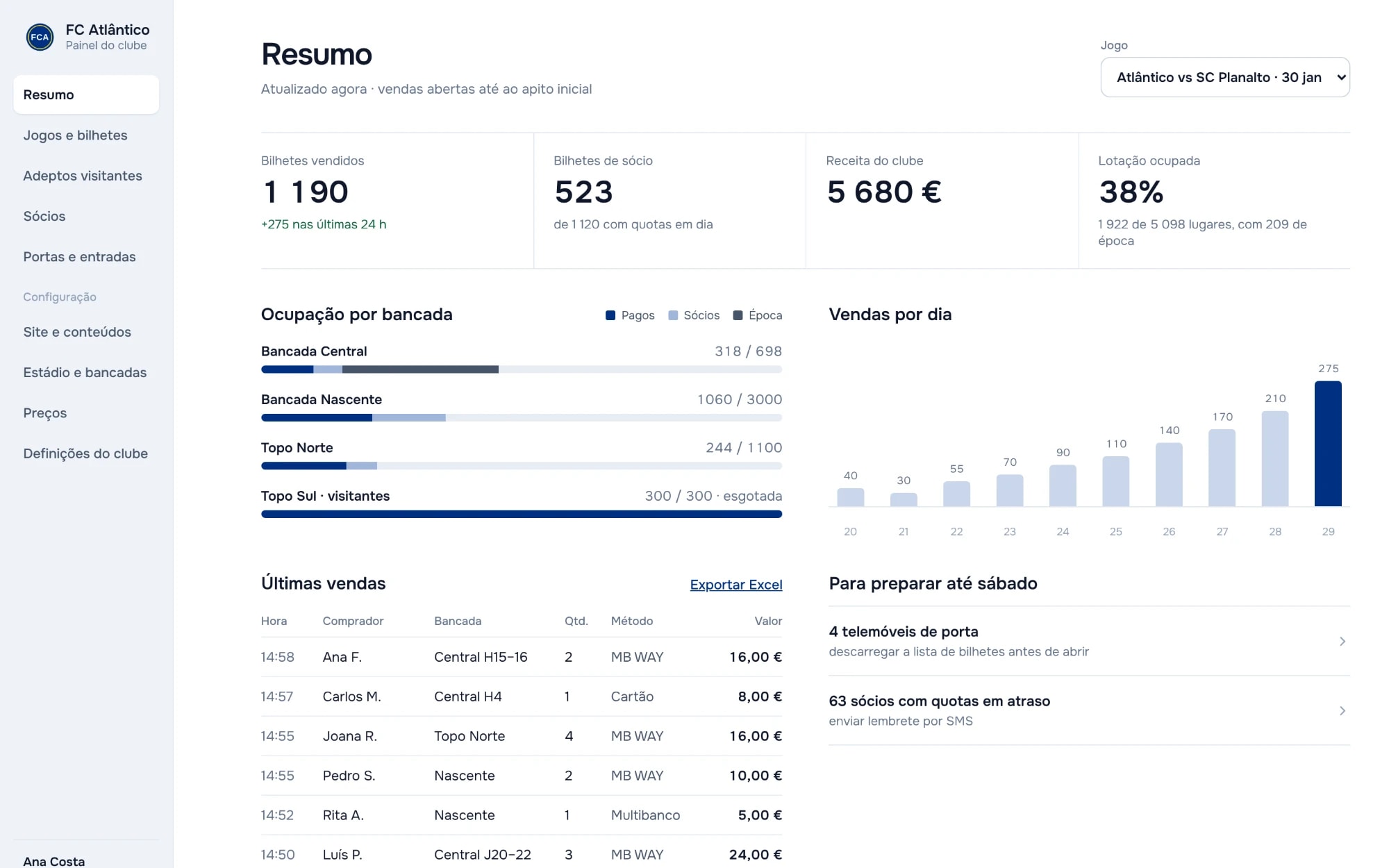1389x868 pixels.
Task: Open the 63 sócios com quotas task
Action: click(1089, 710)
